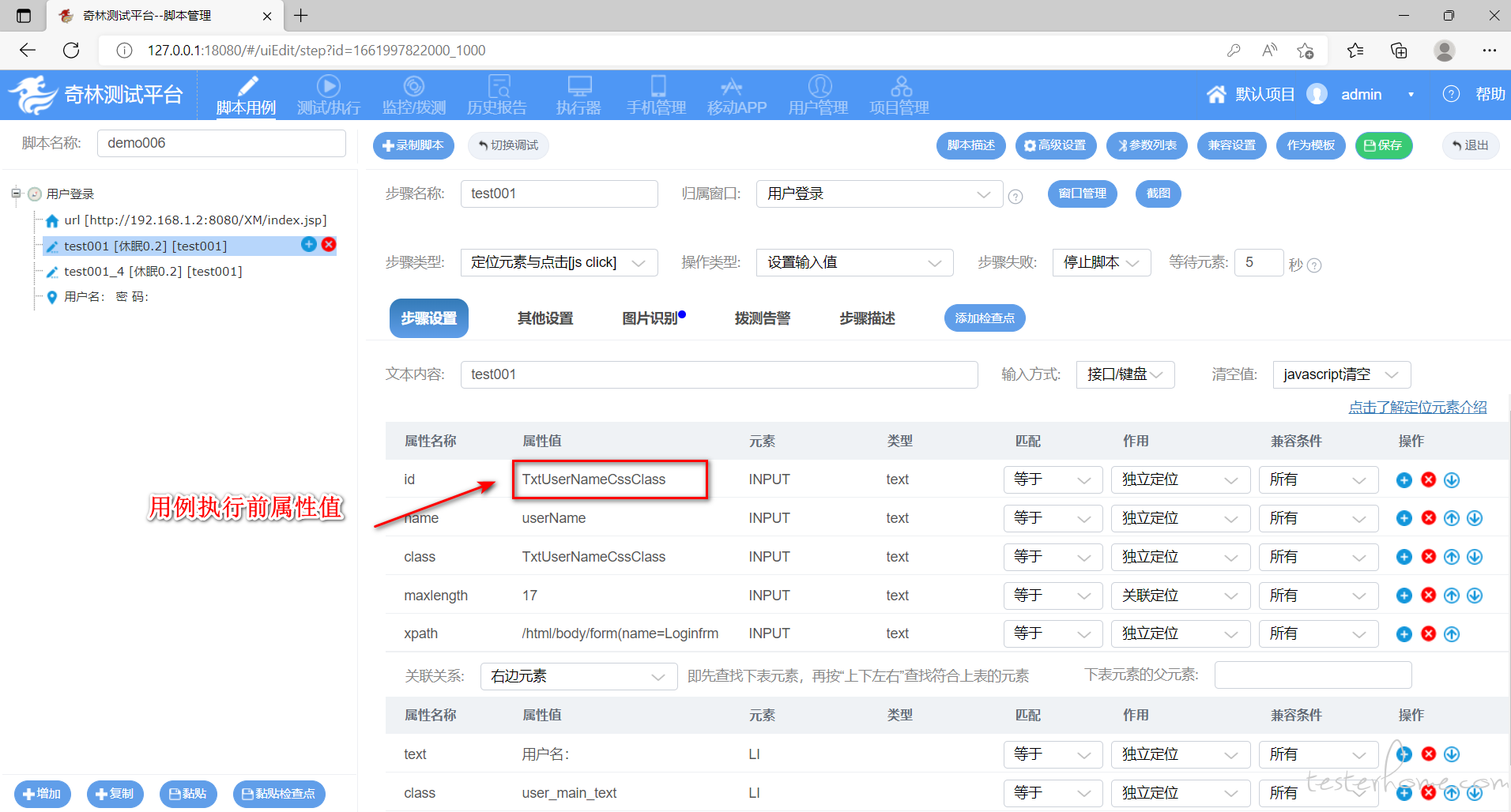Click the 步骤名称 input field
This screenshot has height=812, width=1511.
pos(559,194)
